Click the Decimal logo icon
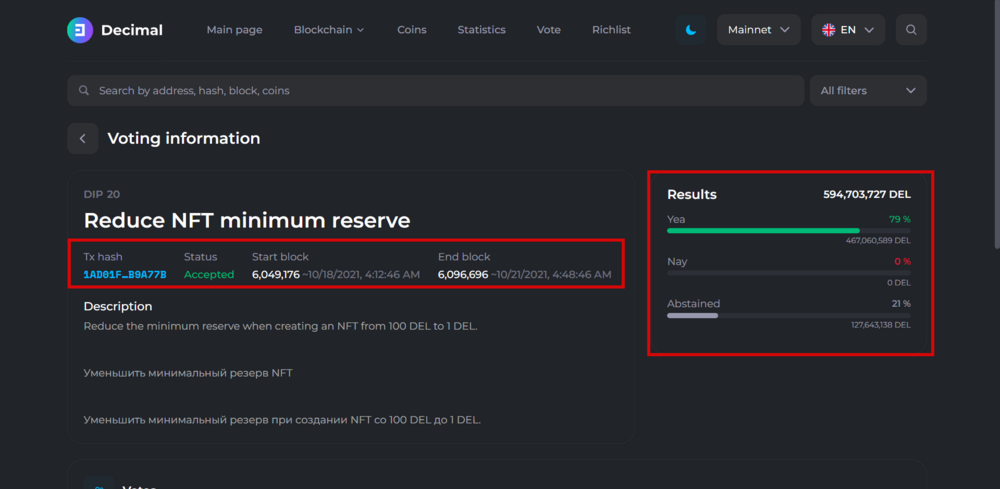 point(80,30)
